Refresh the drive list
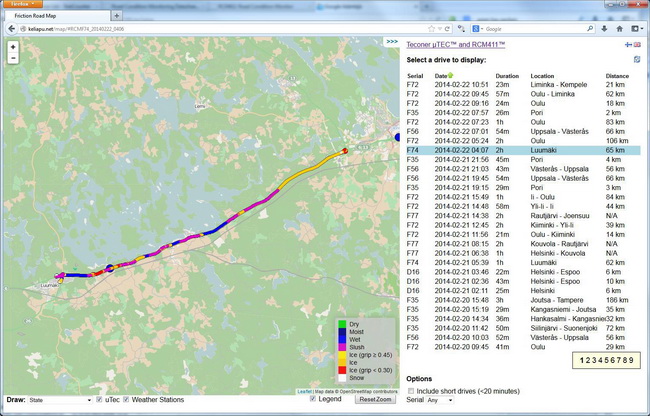 (x=637, y=60)
